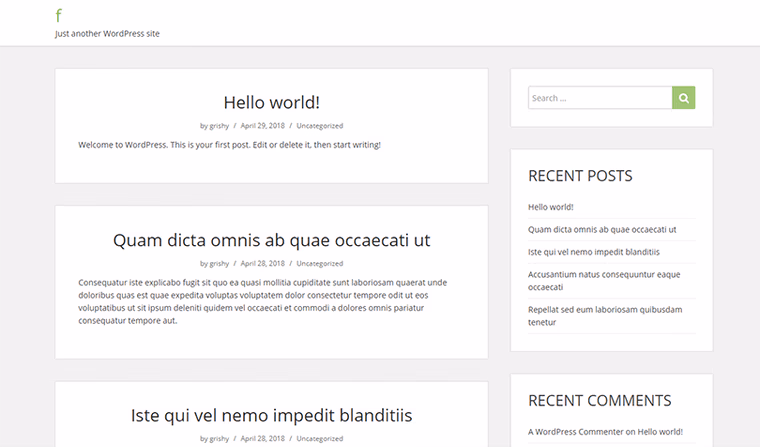This screenshot has width=760, height=447.
Task: Click author 'grishy' under Quam dicta post
Action: point(218,264)
